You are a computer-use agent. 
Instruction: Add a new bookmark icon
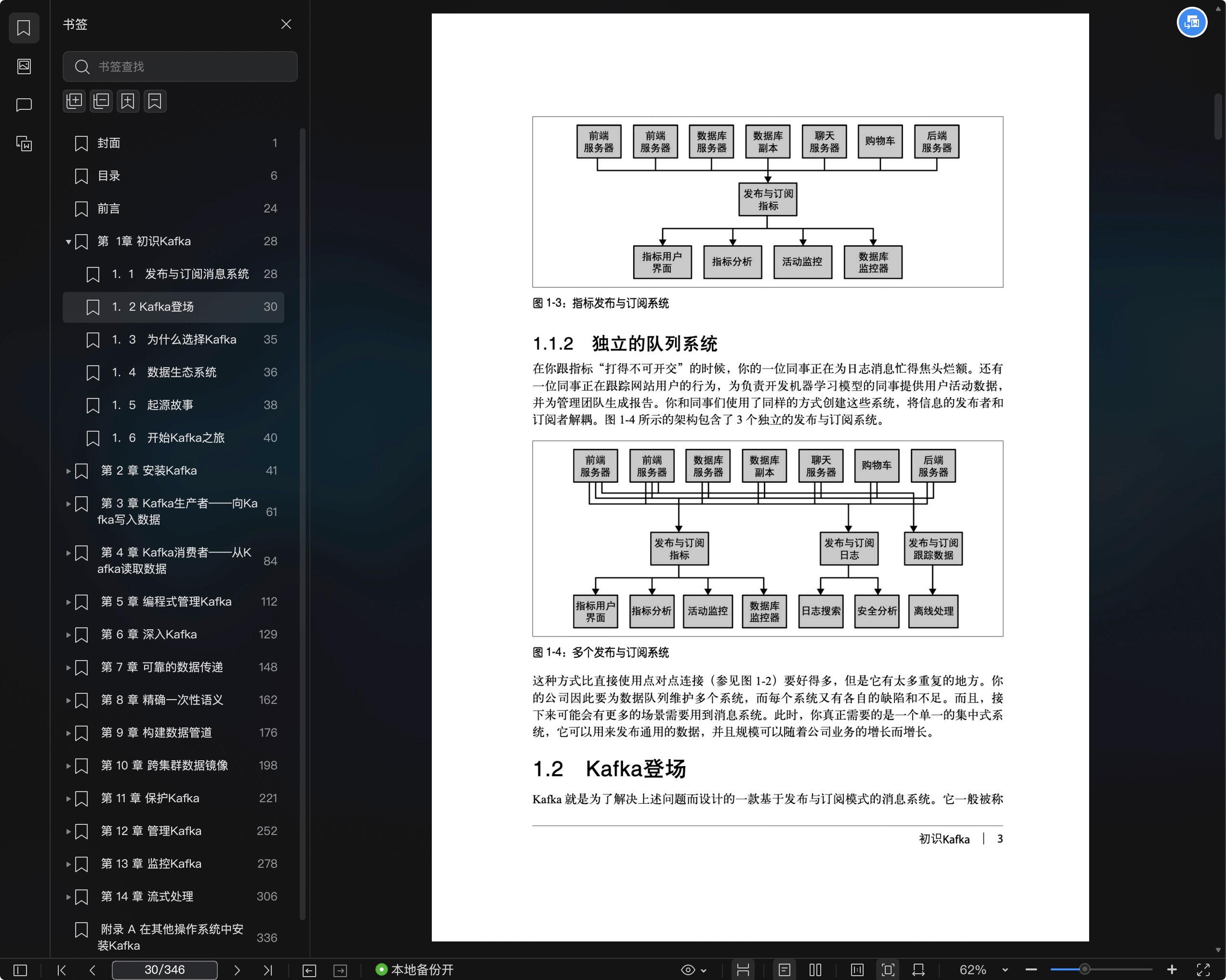coord(128,101)
